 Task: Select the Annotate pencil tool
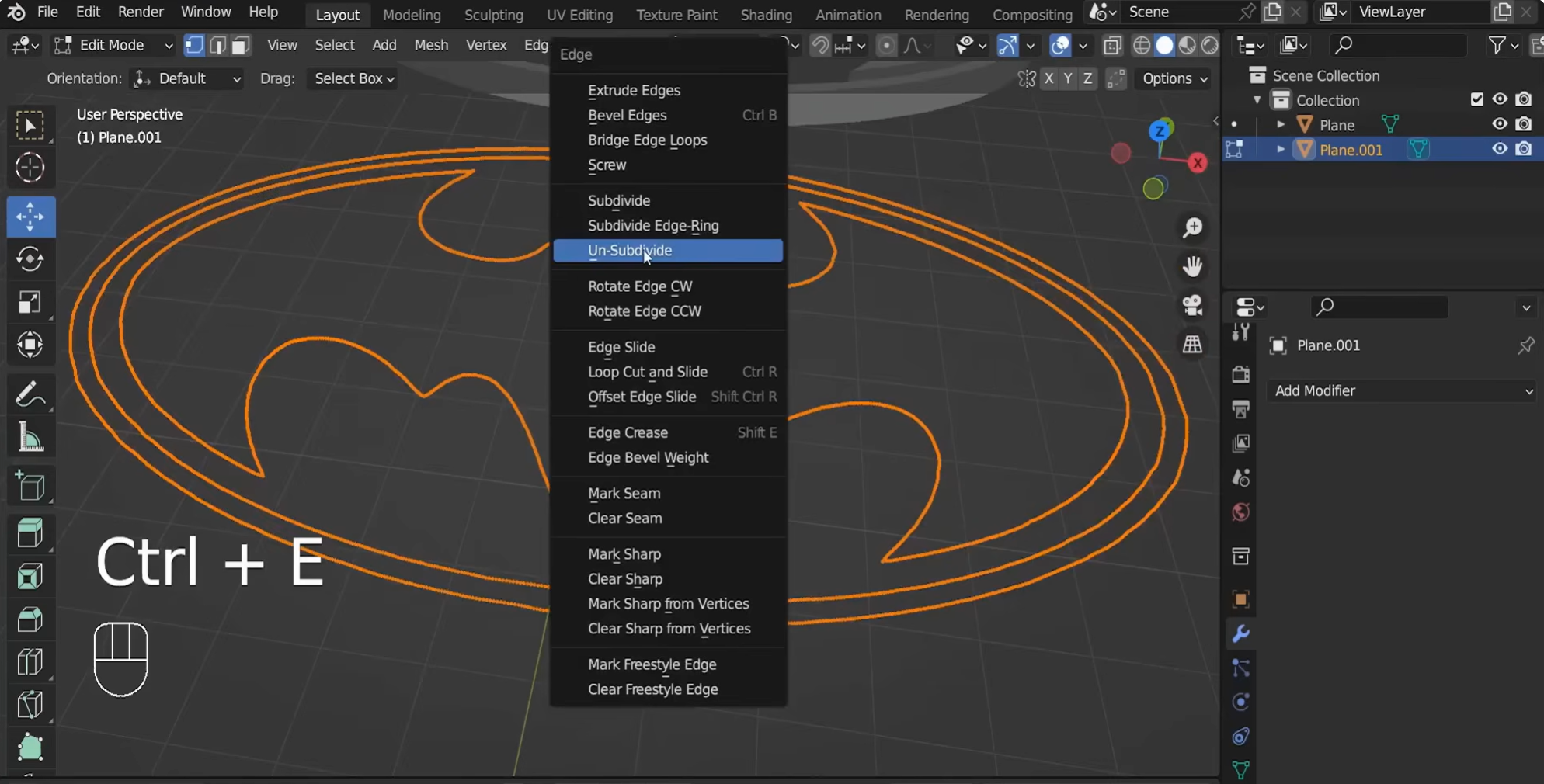point(30,394)
